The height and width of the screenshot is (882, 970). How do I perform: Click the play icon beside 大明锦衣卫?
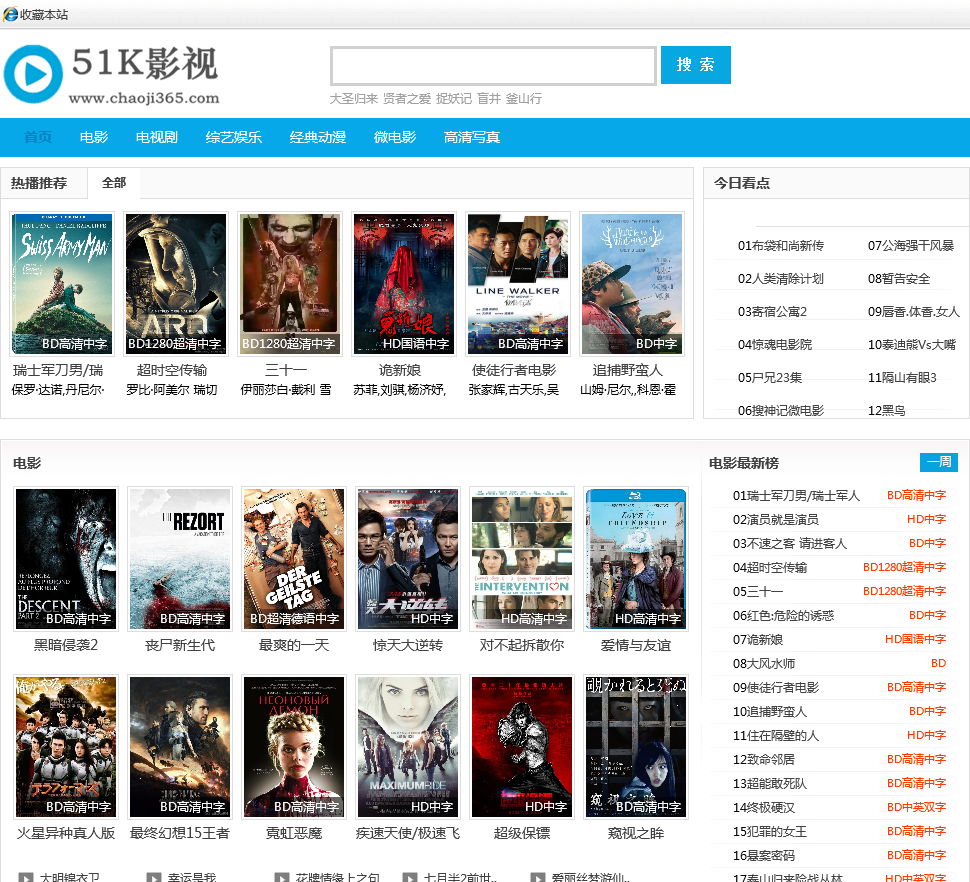(26, 877)
